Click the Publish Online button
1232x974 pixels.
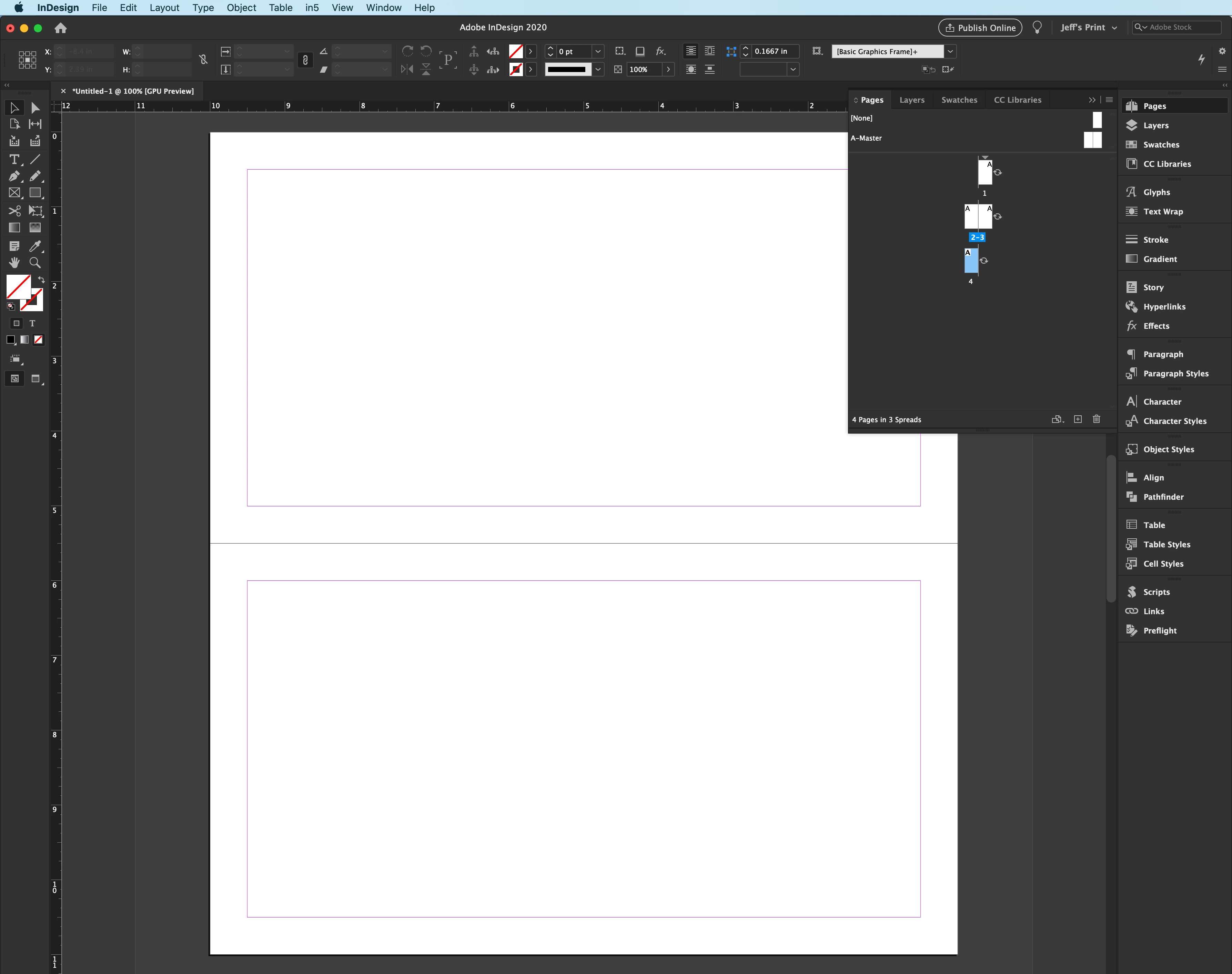click(x=980, y=27)
